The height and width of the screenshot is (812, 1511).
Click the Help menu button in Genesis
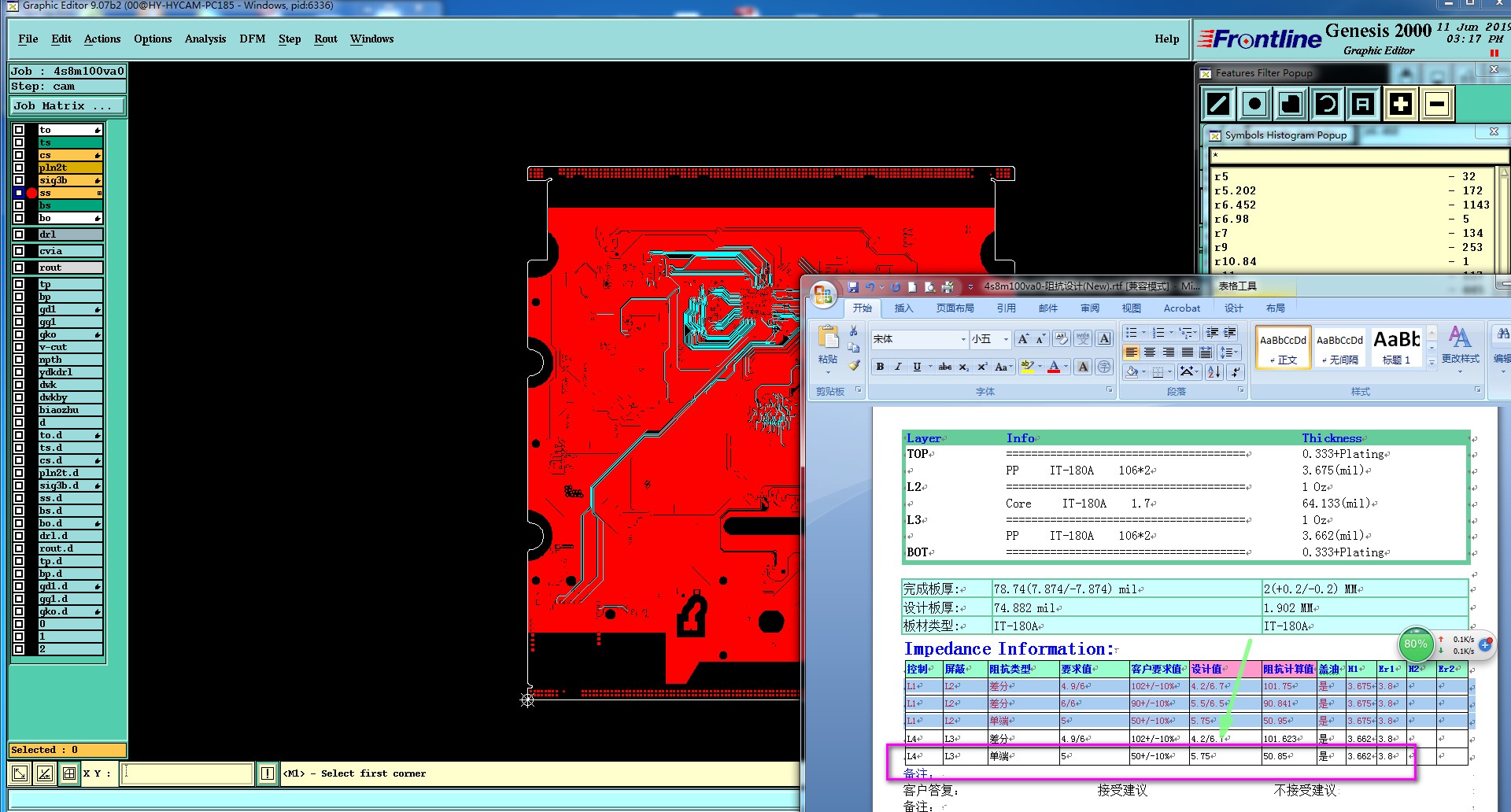(1167, 39)
